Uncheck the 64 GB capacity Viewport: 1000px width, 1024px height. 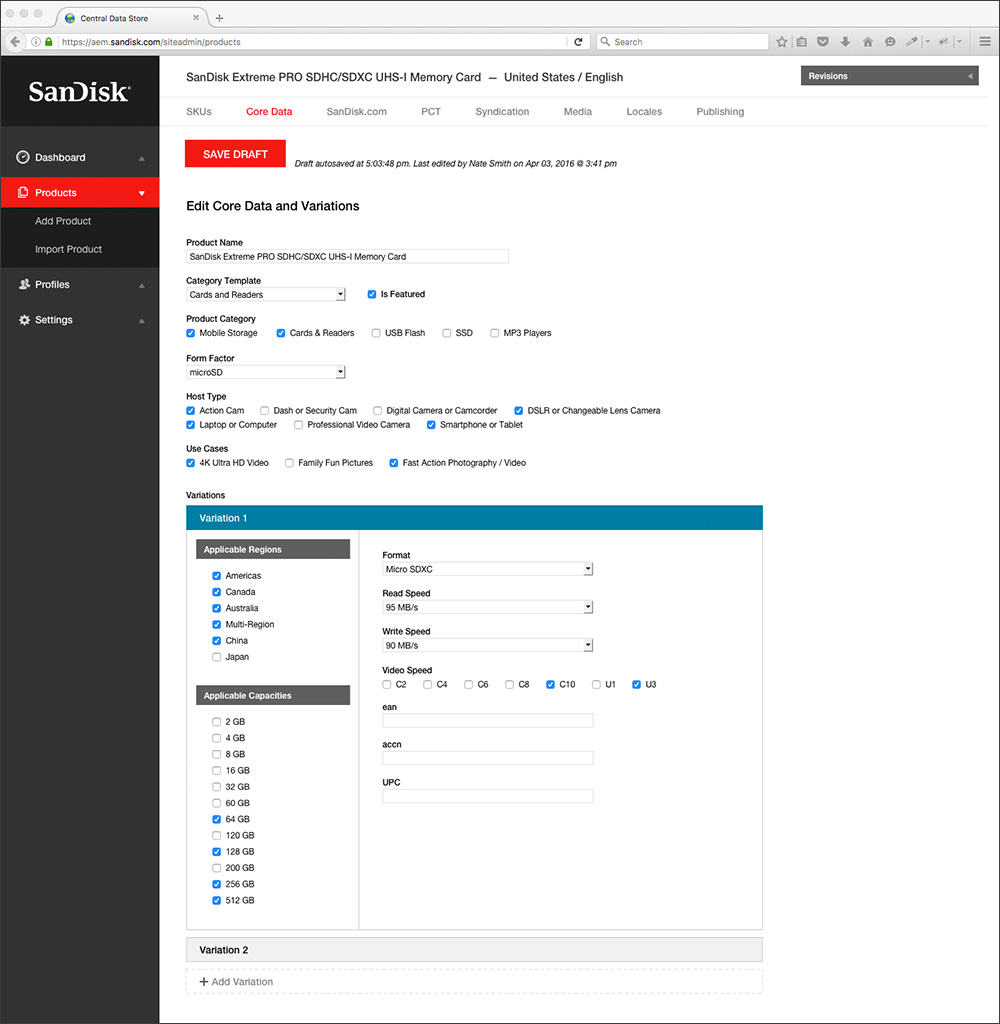pyautogui.click(x=217, y=820)
